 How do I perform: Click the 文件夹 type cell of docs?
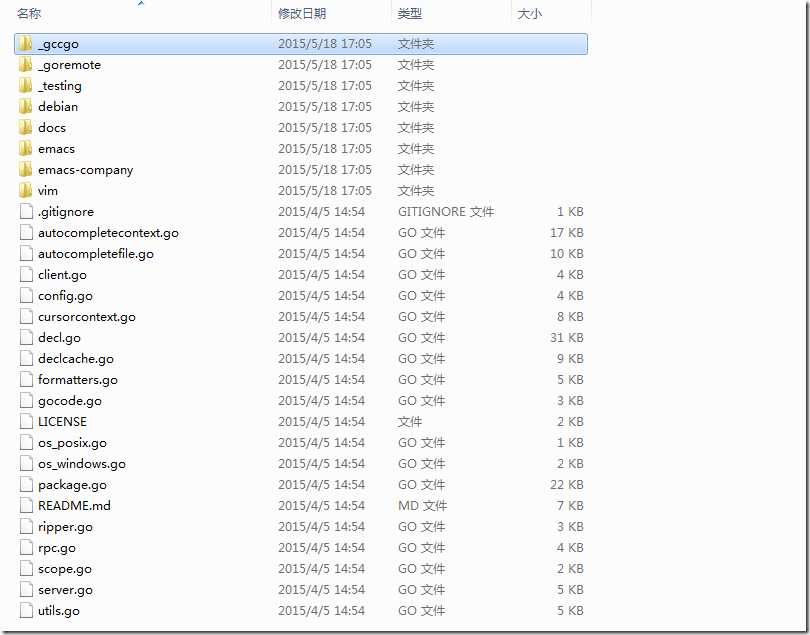pyautogui.click(x=416, y=128)
